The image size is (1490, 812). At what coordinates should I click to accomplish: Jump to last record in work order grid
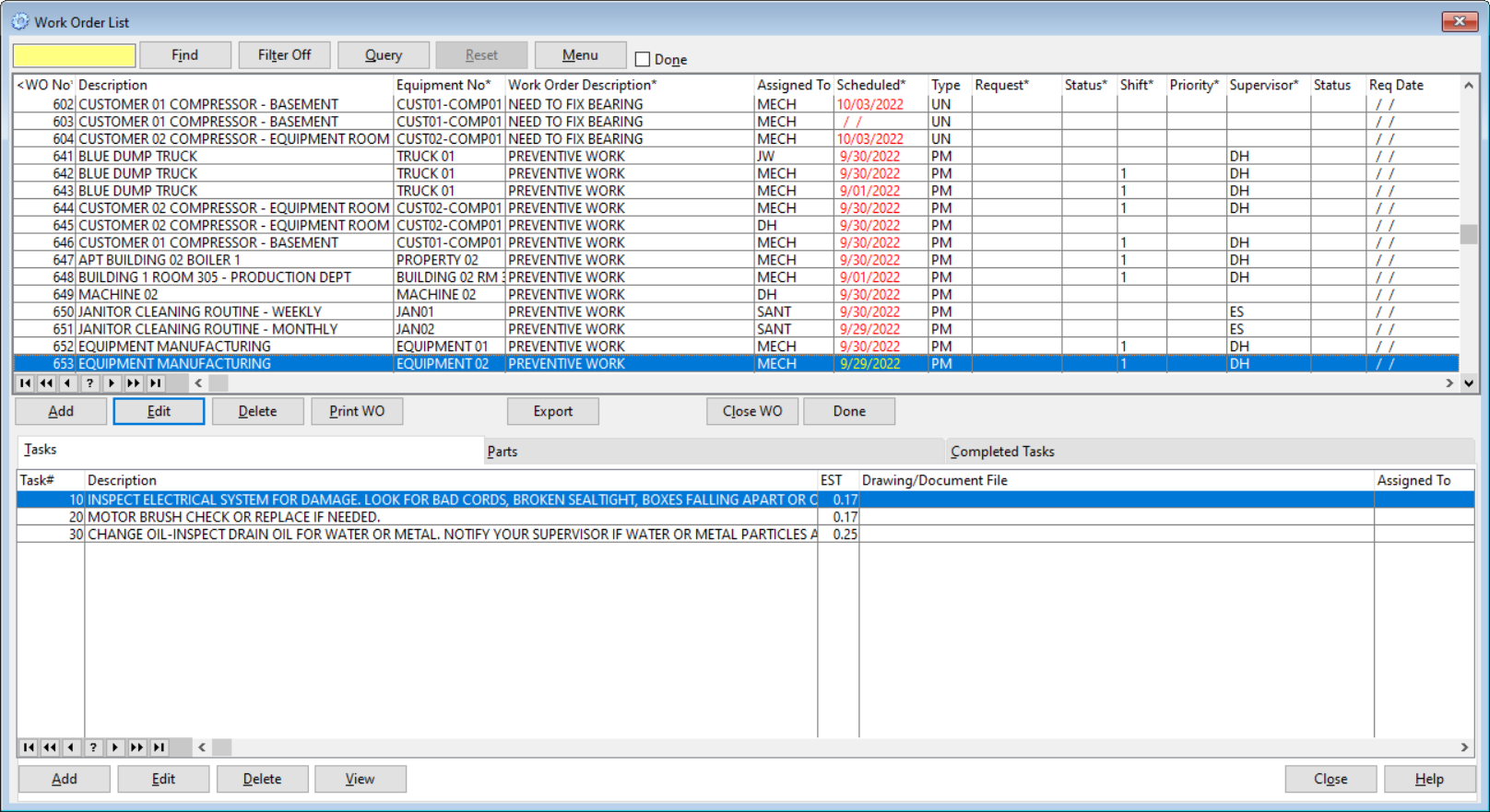click(x=156, y=382)
